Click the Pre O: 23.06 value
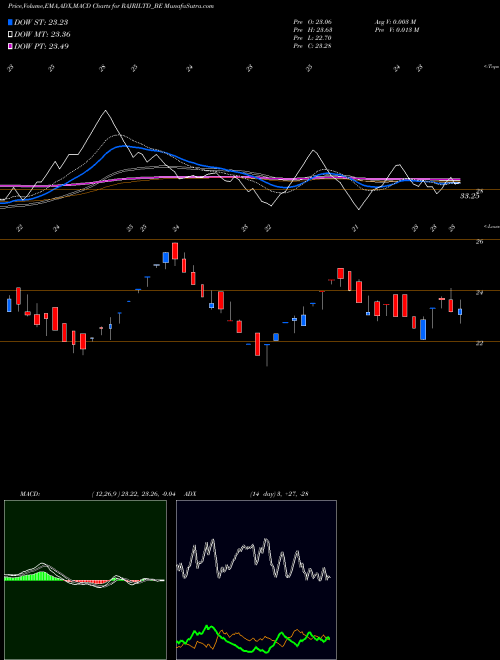This screenshot has height=660, width=500. pyautogui.click(x=312, y=22)
